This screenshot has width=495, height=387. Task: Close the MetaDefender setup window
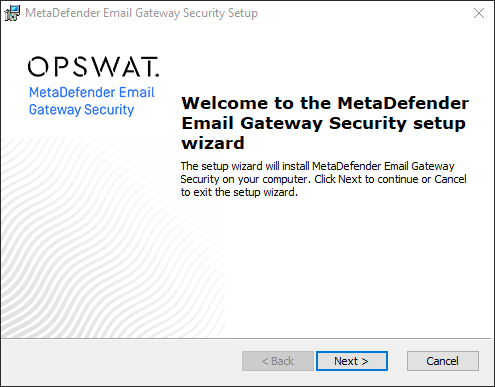click(x=479, y=13)
